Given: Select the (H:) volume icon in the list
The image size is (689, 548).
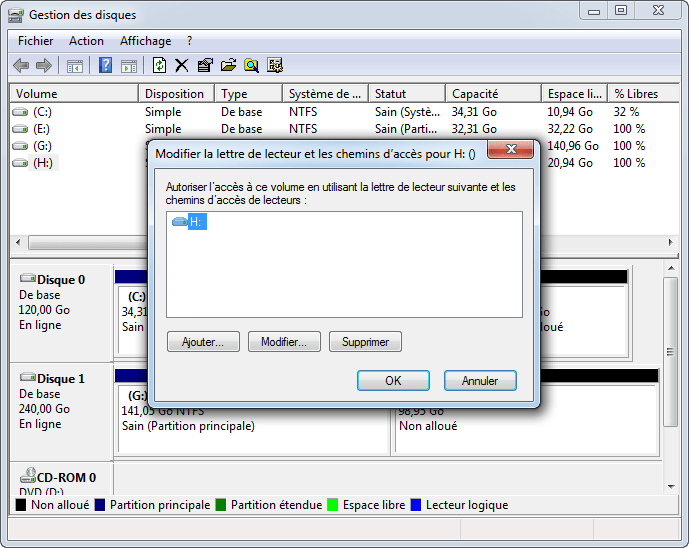Looking at the screenshot, I should 20,163.
